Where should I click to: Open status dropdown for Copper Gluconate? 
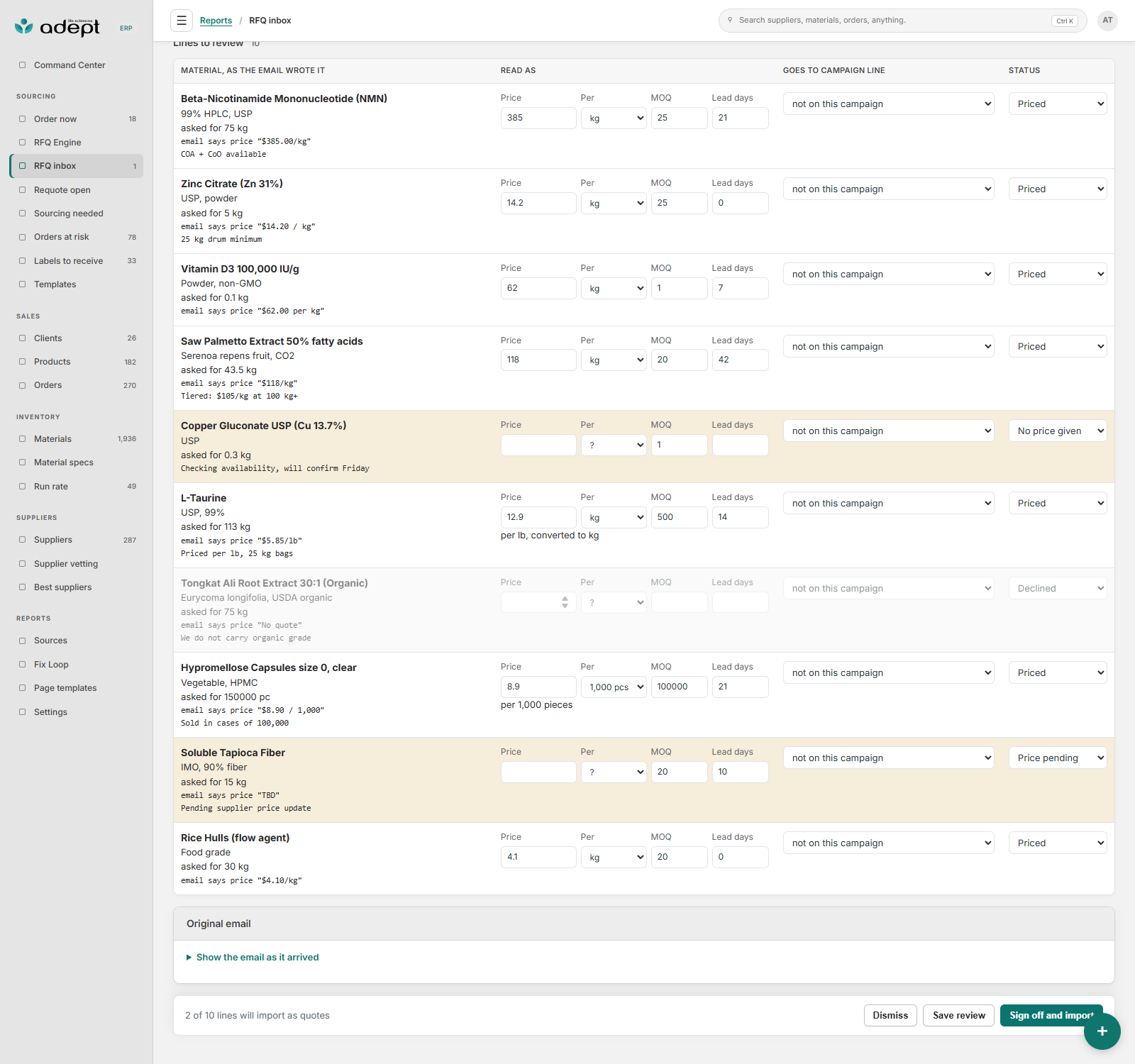coord(1058,431)
